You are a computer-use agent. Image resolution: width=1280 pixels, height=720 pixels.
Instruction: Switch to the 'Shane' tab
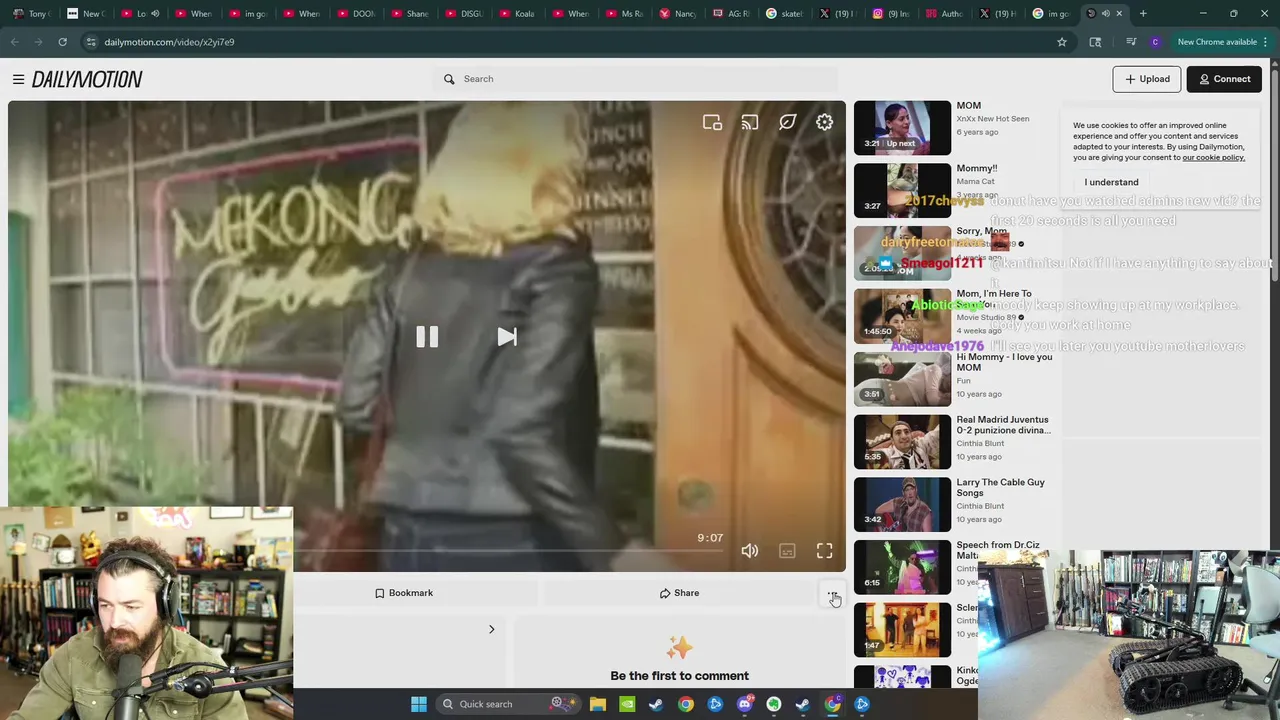tap(408, 14)
